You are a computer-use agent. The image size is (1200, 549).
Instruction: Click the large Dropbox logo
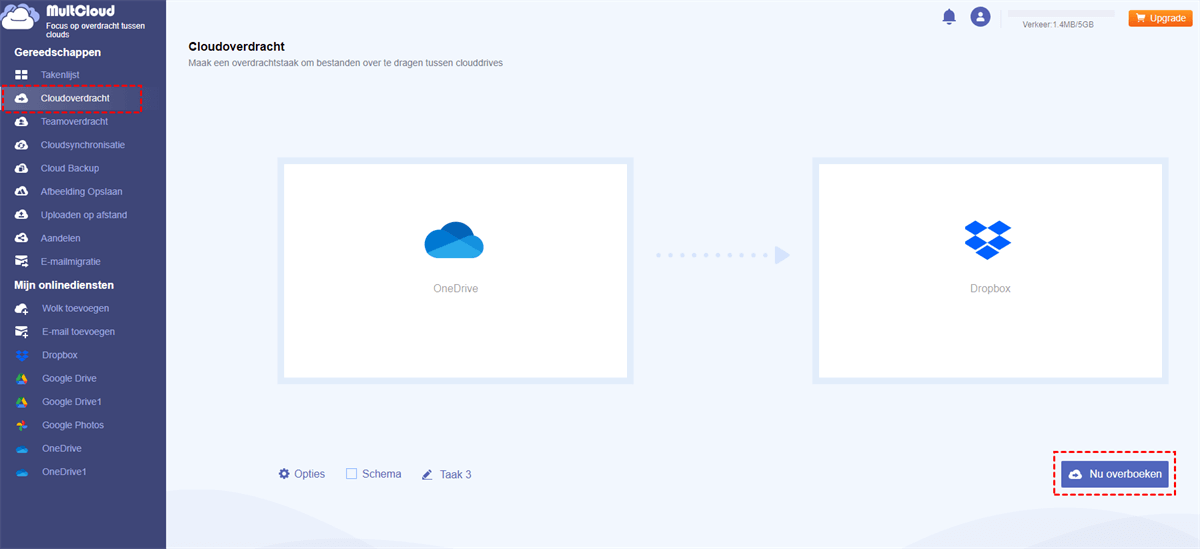[x=988, y=240]
